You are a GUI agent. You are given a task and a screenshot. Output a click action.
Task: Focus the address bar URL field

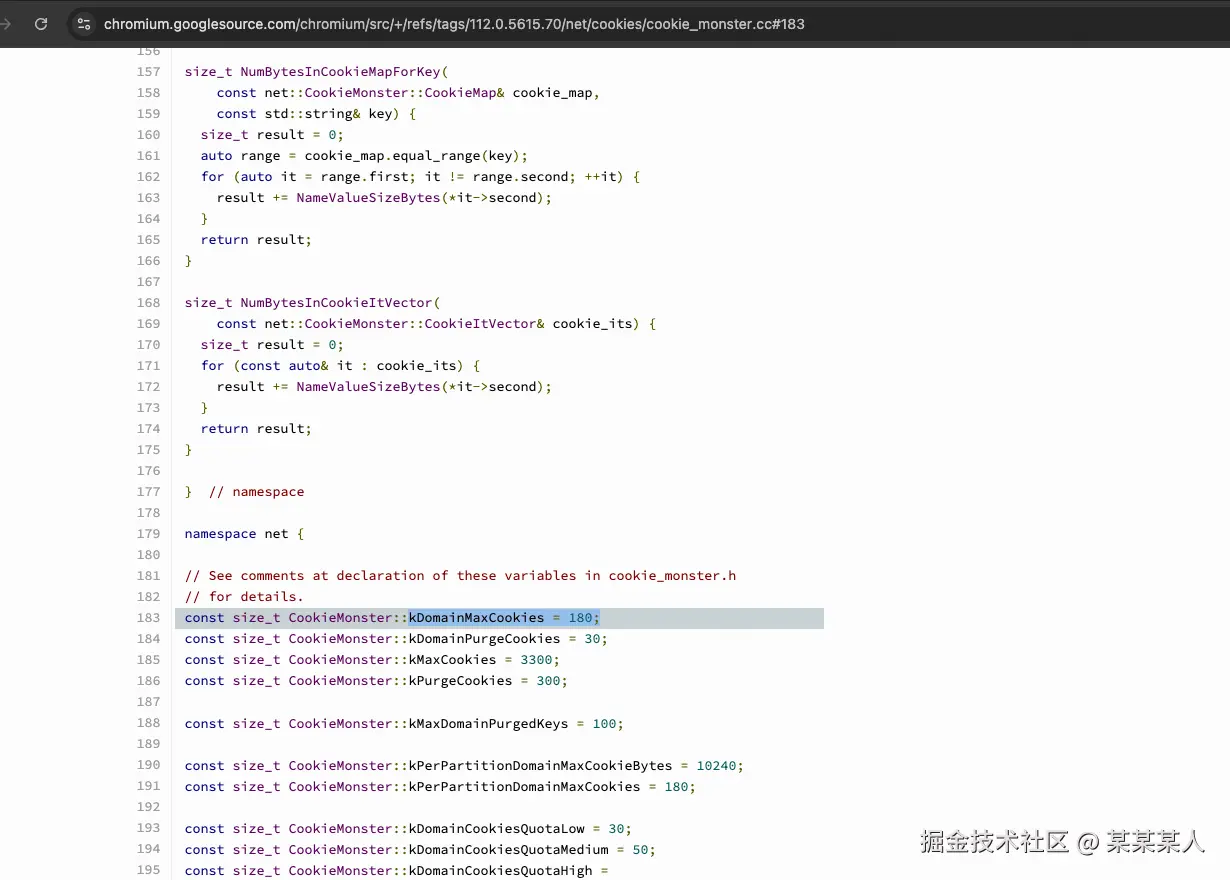tap(454, 24)
